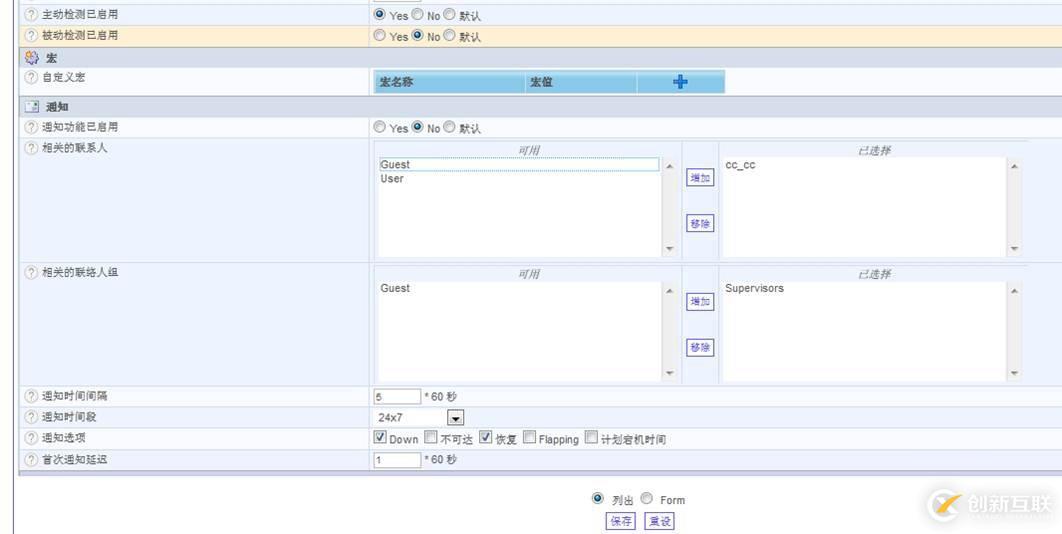
Task: Click help icon beside 自定义宏
Action: pyautogui.click(x=31, y=77)
